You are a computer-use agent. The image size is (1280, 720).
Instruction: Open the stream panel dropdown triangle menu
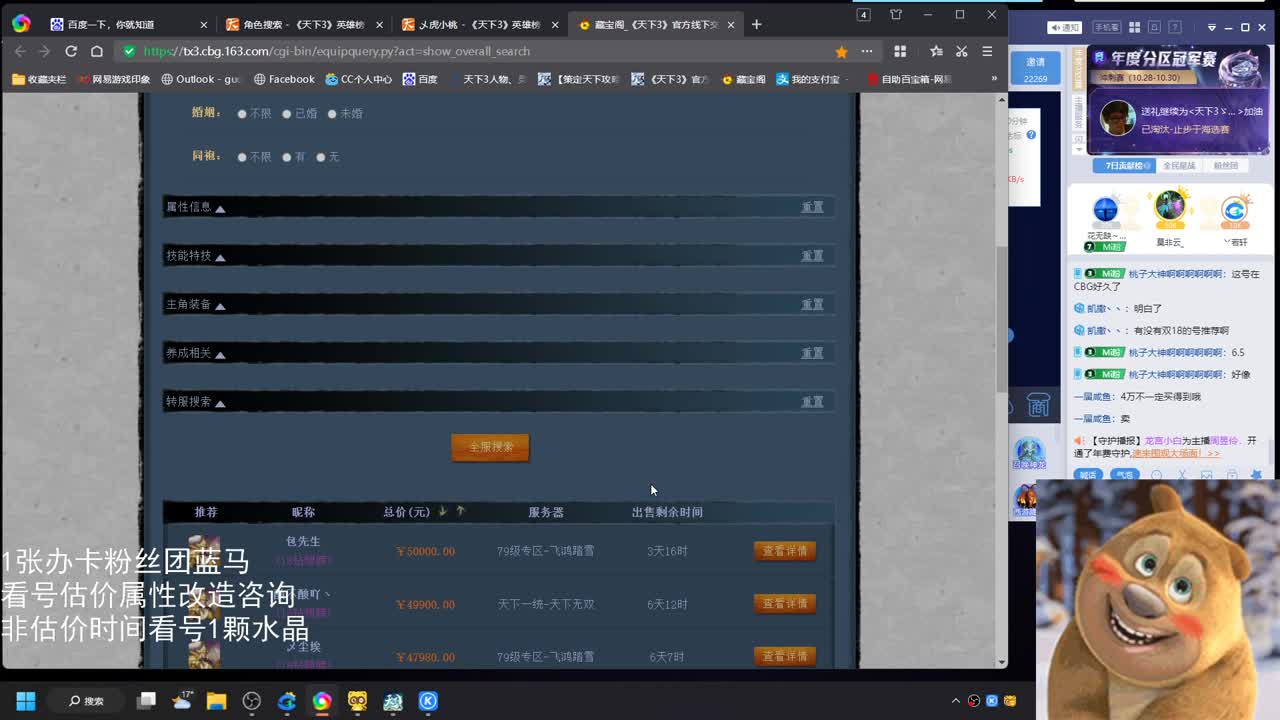coord(1212,27)
